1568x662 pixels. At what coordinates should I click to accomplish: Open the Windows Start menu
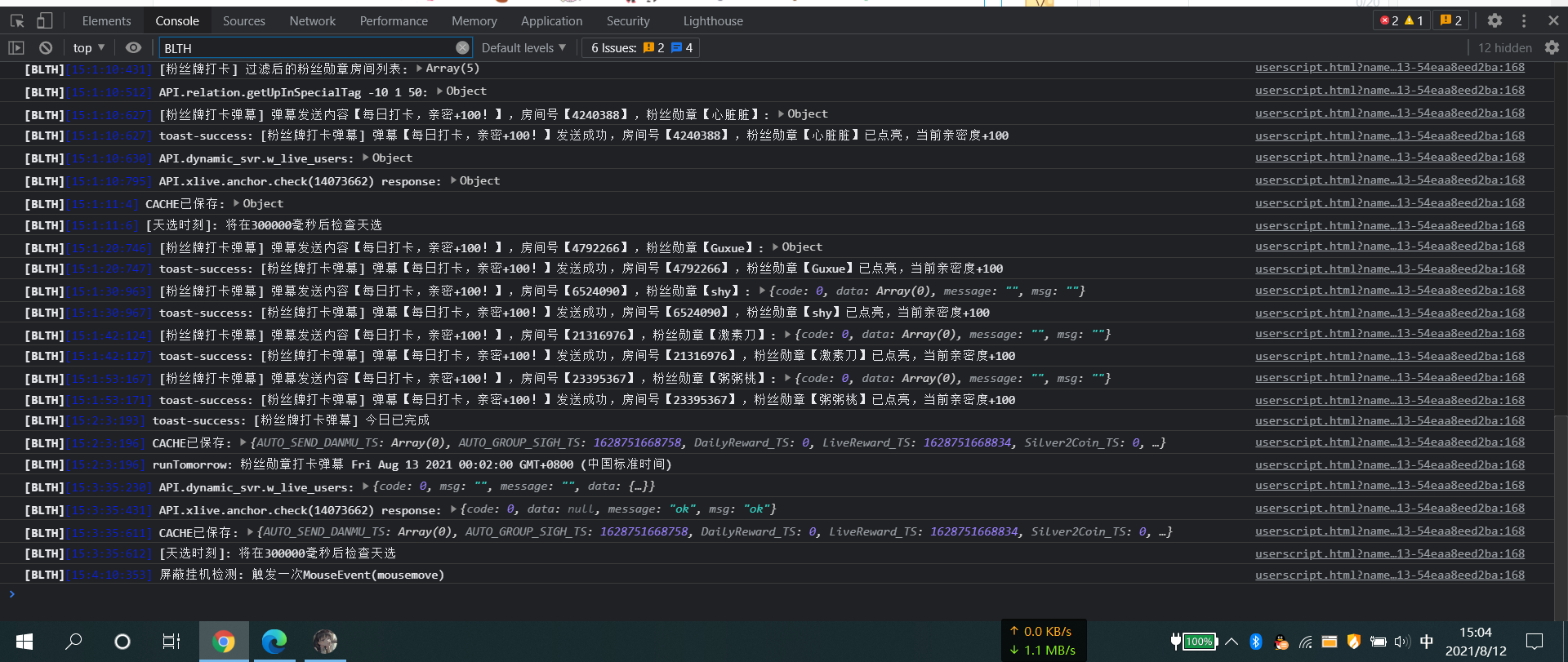pyautogui.click(x=24, y=642)
